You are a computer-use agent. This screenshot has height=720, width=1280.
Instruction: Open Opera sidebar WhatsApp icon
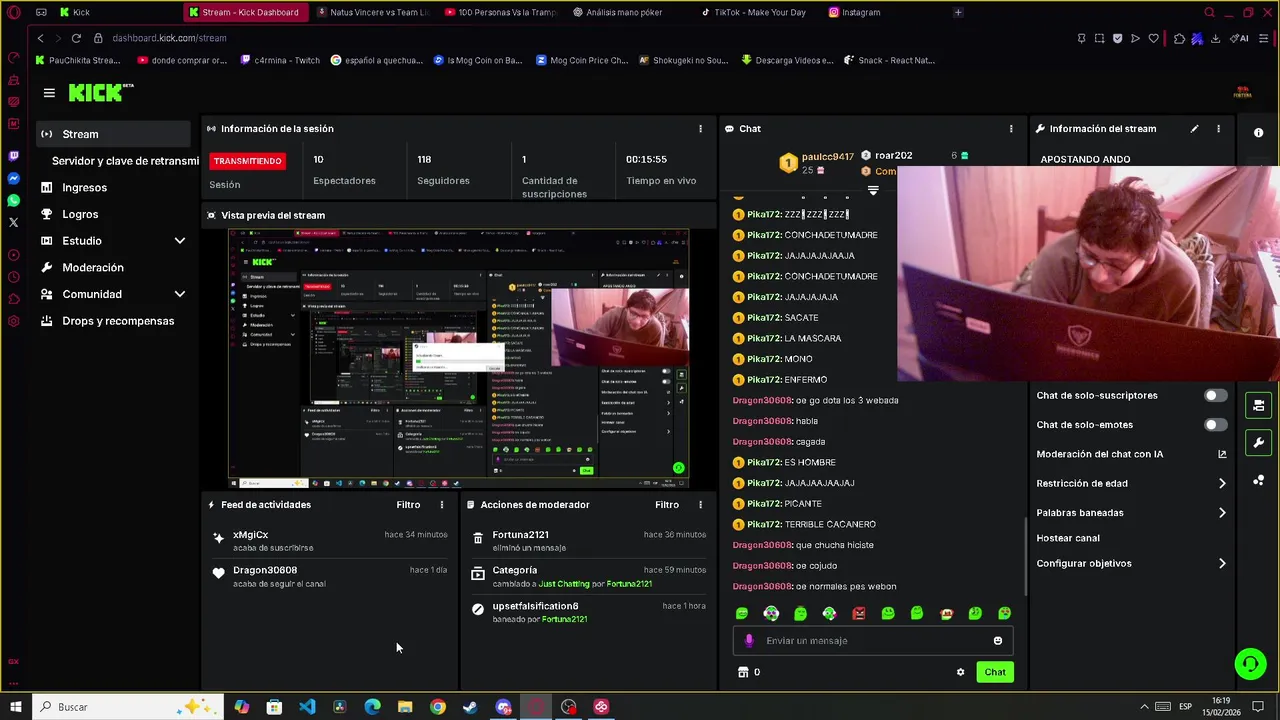(x=13, y=201)
